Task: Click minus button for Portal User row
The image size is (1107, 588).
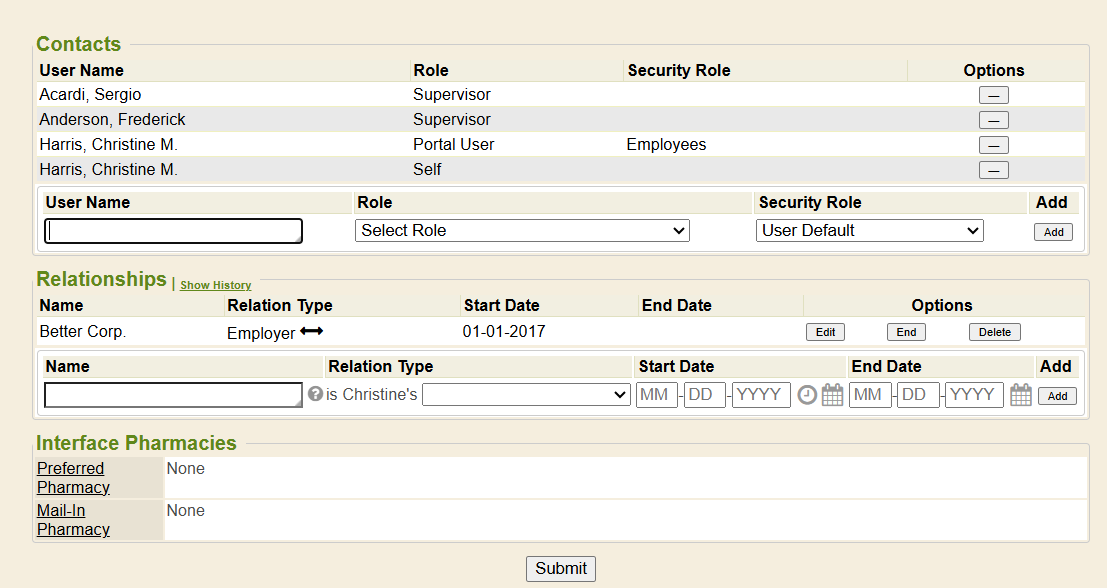Action: [x=993, y=145]
